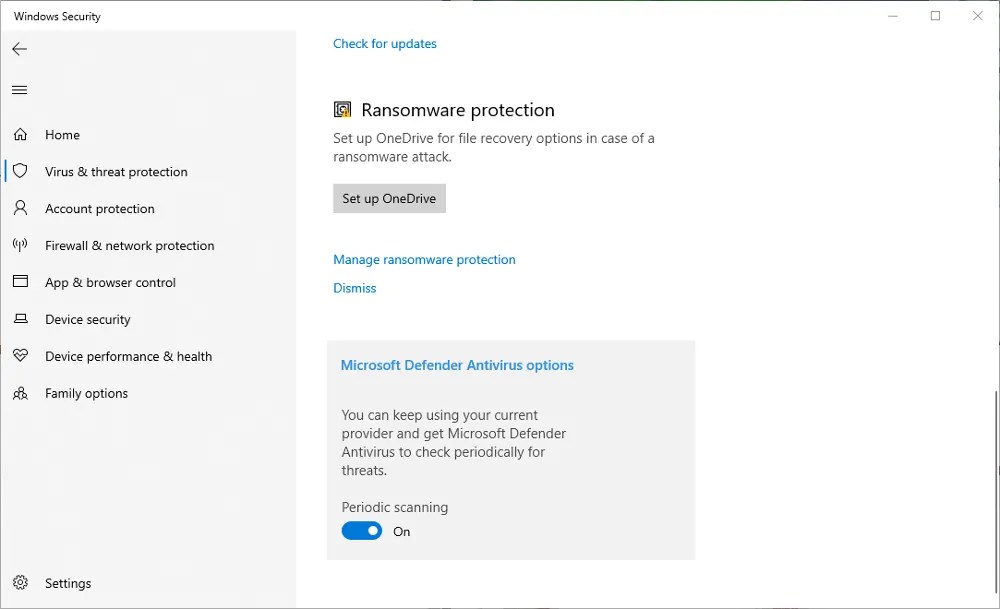Dismiss the ransomware protection notice
1000x609 pixels.
[354, 288]
